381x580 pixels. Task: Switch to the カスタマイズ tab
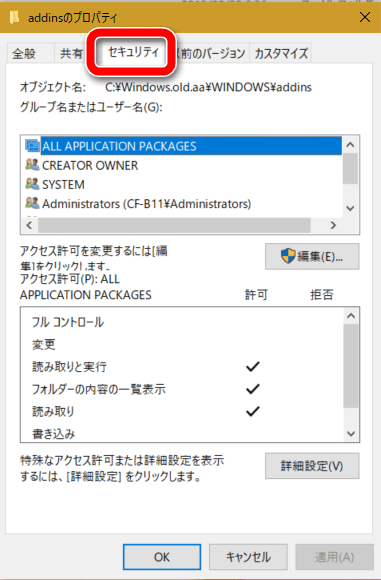(x=281, y=54)
